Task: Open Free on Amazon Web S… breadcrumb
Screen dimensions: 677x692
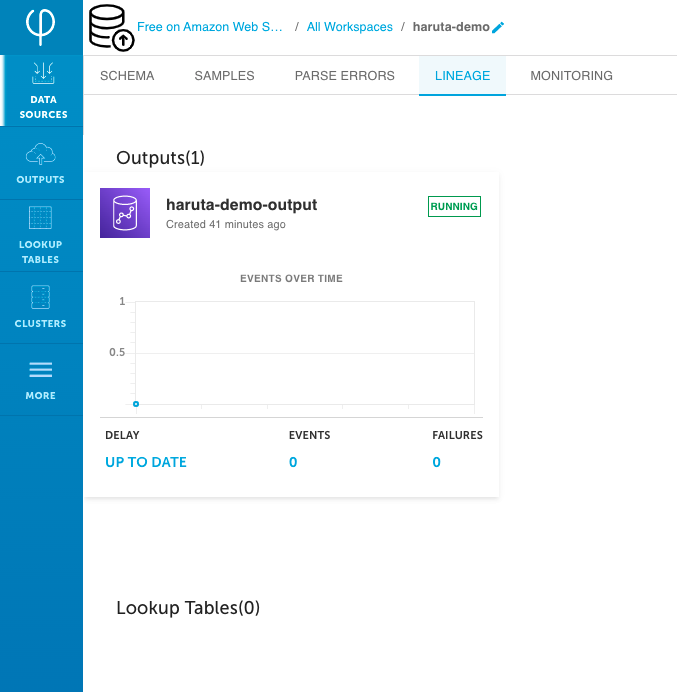Action: (210, 27)
